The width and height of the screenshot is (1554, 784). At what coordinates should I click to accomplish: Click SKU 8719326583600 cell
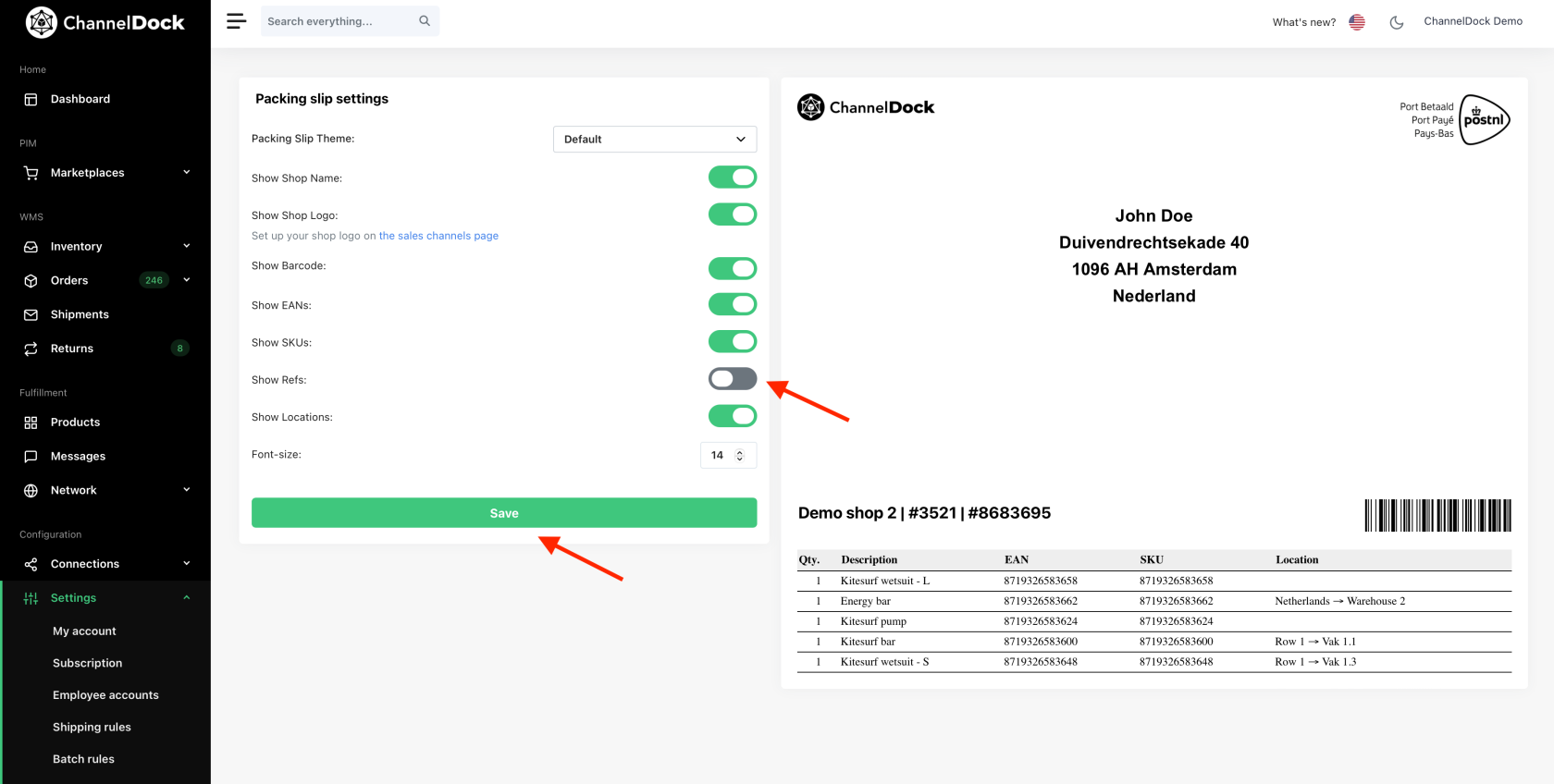(1177, 642)
